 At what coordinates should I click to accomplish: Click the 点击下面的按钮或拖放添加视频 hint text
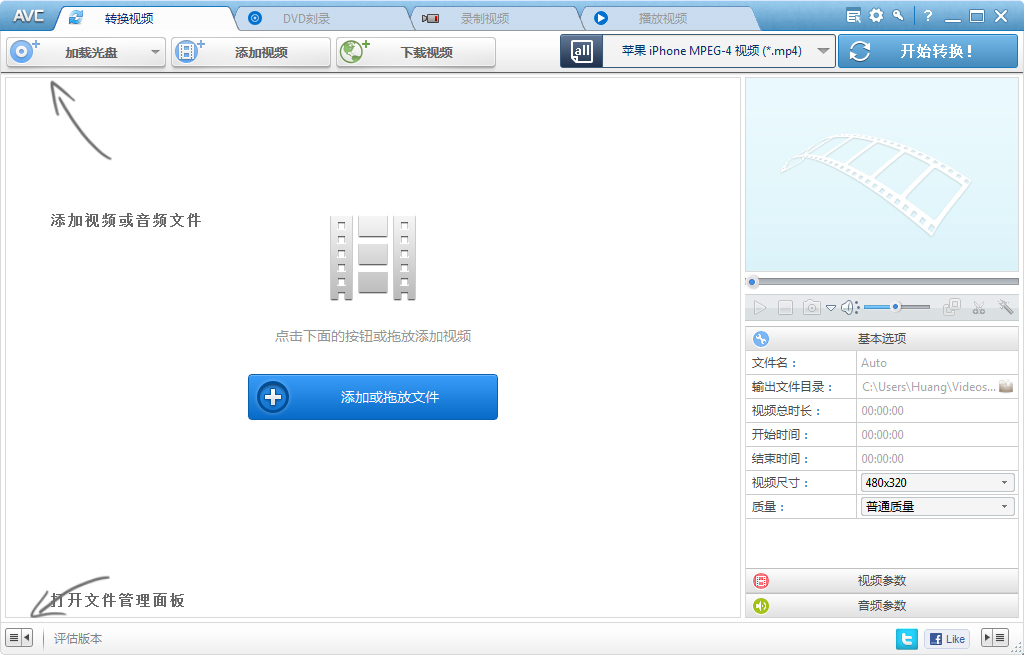coord(373,336)
